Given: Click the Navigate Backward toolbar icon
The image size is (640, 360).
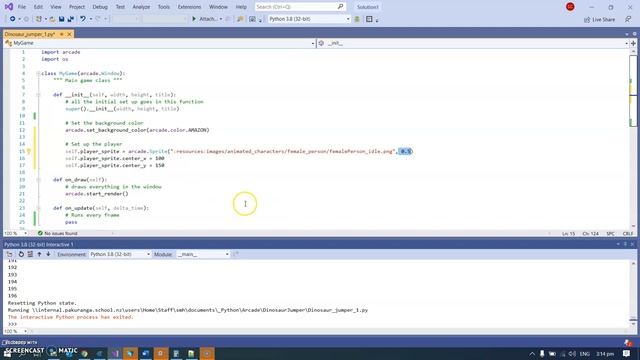Looking at the screenshot, I should pyautogui.click(x=13, y=19).
